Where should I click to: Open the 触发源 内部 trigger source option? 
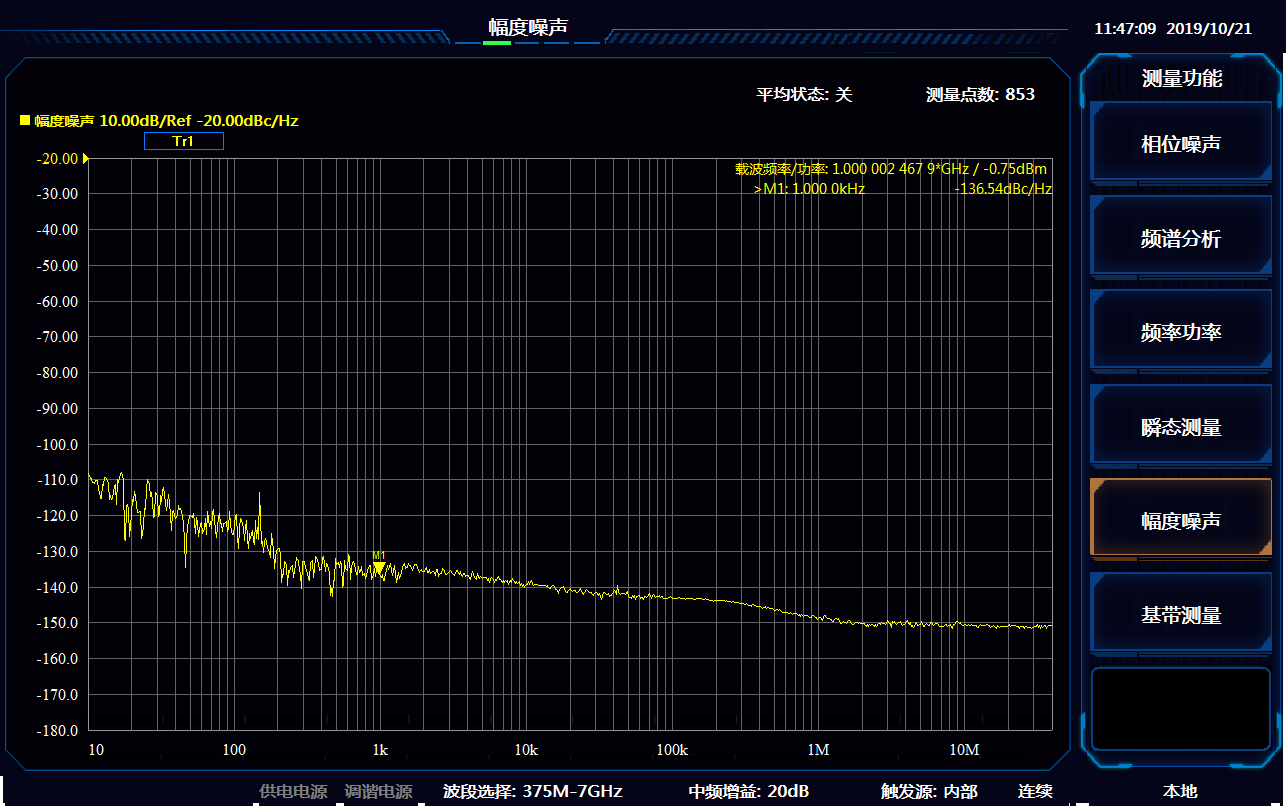pos(928,791)
